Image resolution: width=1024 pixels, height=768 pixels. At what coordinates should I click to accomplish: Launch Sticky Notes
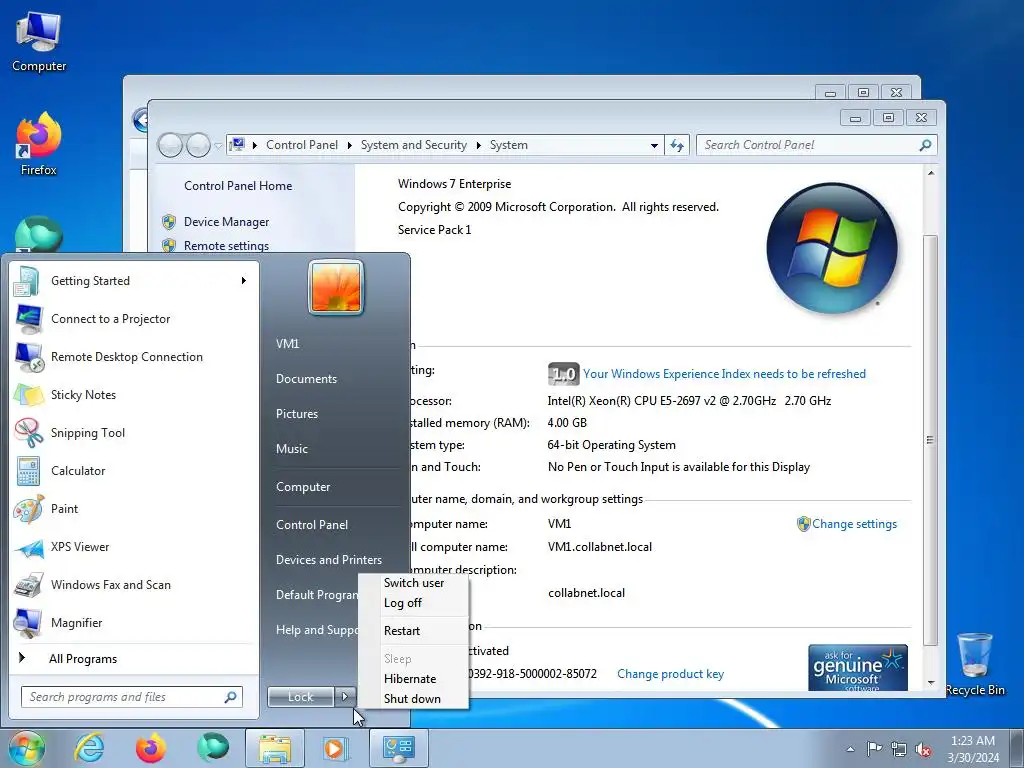point(134,394)
